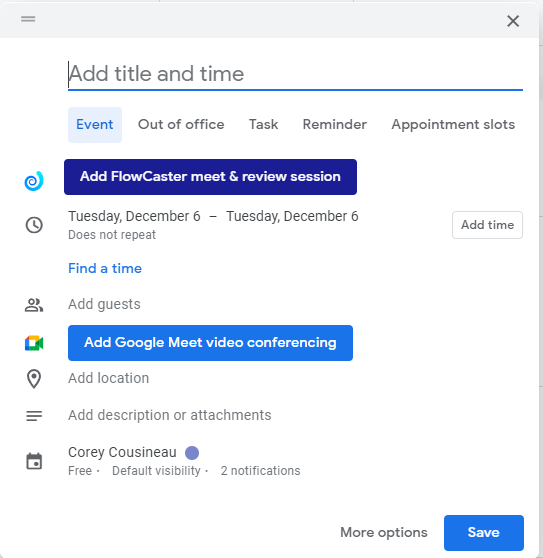Click the calendar icon beside Corey Cousineau
Image resolution: width=543 pixels, height=558 pixels.
[34, 461]
